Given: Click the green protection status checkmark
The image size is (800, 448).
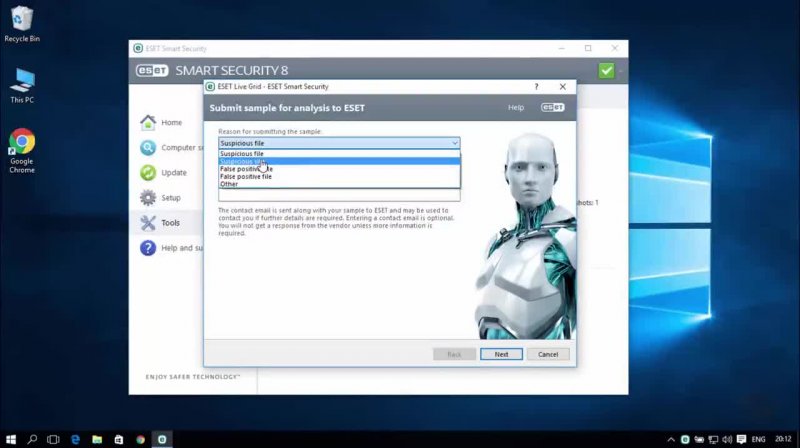Looking at the screenshot, I should point(606,71).
